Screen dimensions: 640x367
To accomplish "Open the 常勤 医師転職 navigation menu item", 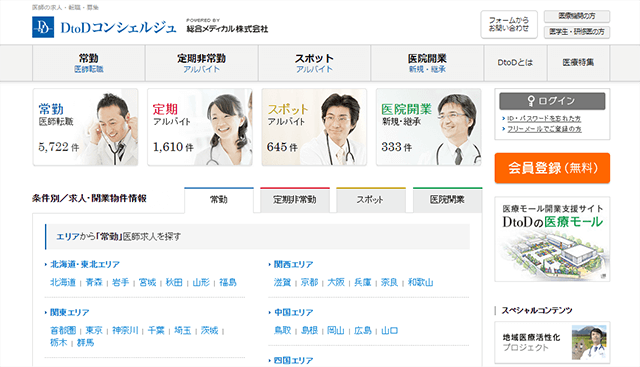I will tap(89, 63).
